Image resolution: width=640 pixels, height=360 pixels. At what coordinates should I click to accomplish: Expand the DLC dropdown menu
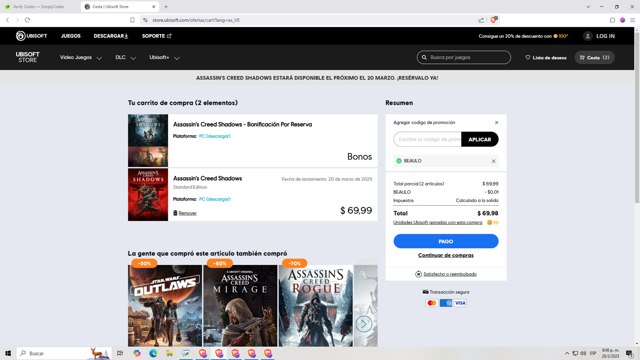click(x=125, y=58)
